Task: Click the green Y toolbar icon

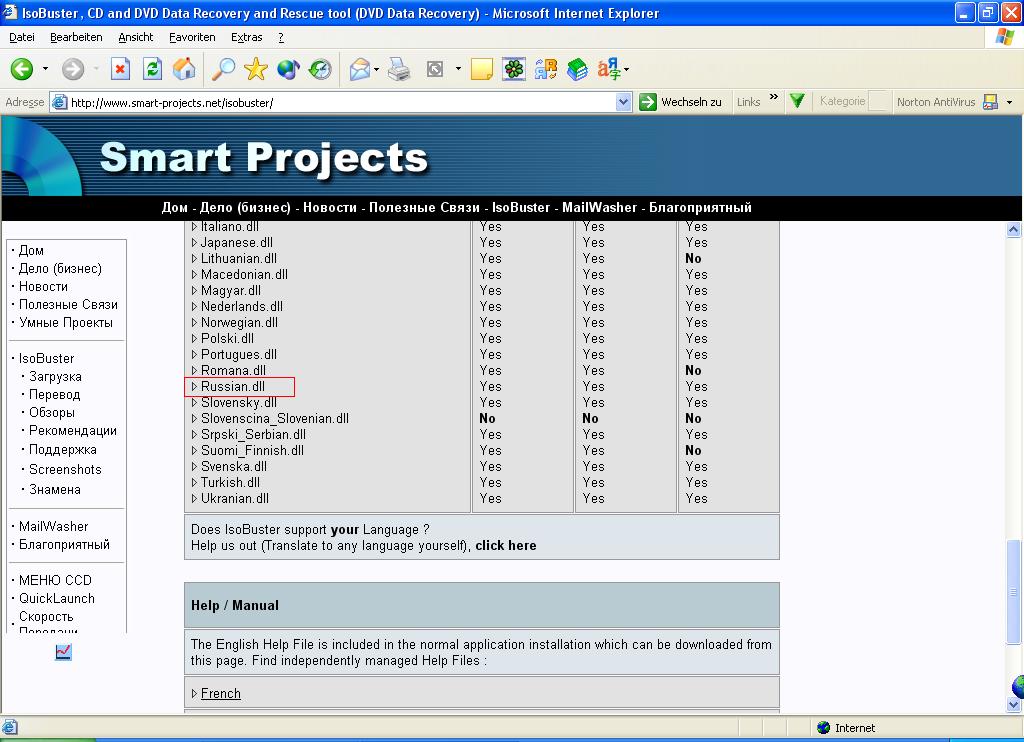Action: coord(797,101)
